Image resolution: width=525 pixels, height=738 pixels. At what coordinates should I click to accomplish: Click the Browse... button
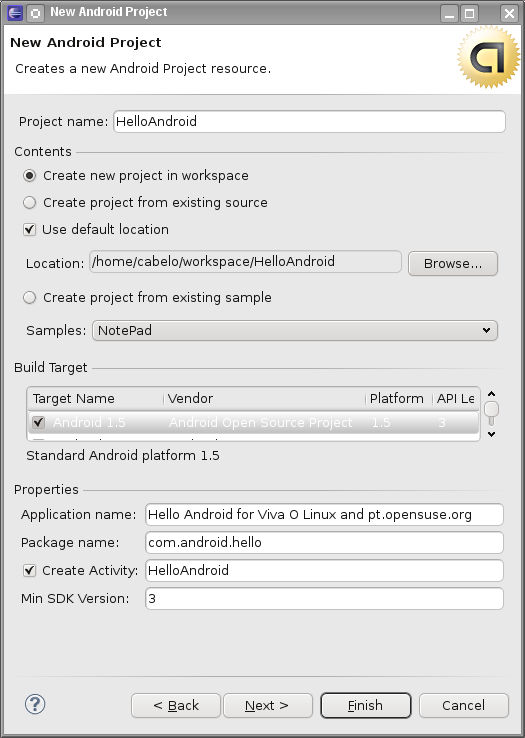coord(453,264)
